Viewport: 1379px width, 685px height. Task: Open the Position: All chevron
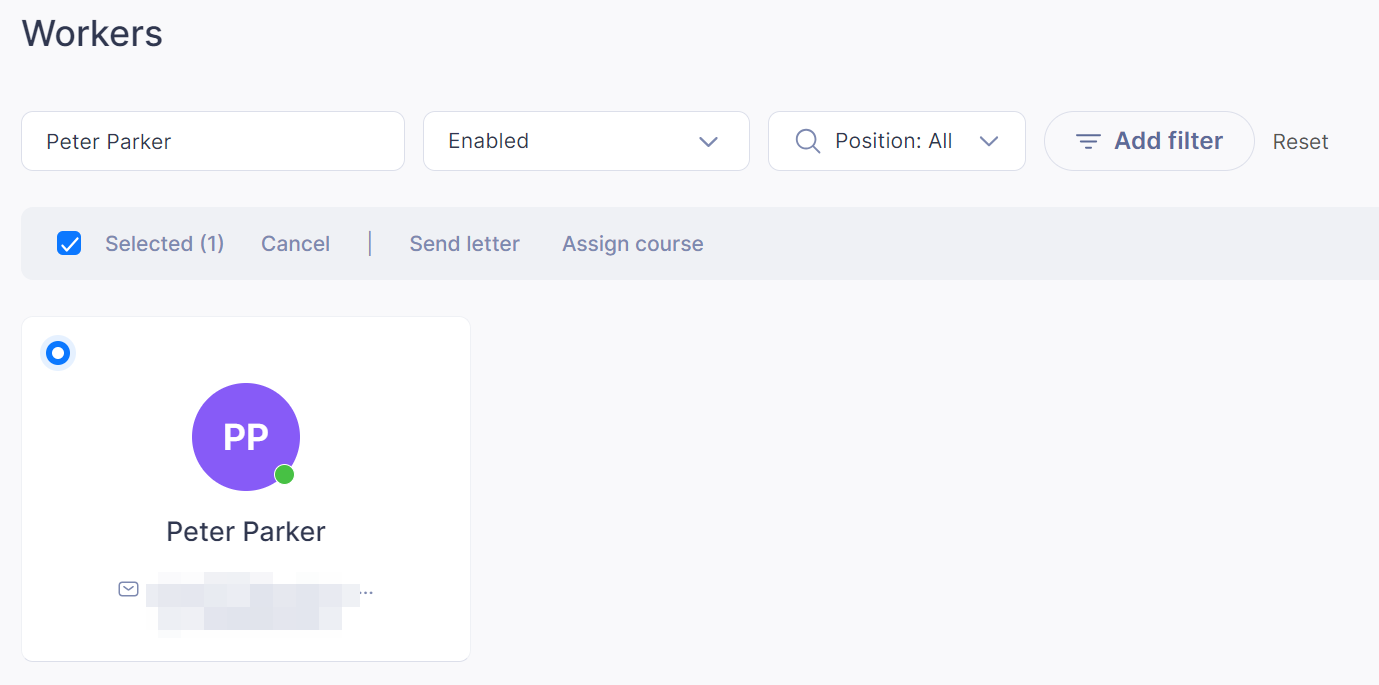tap(989, 141)
